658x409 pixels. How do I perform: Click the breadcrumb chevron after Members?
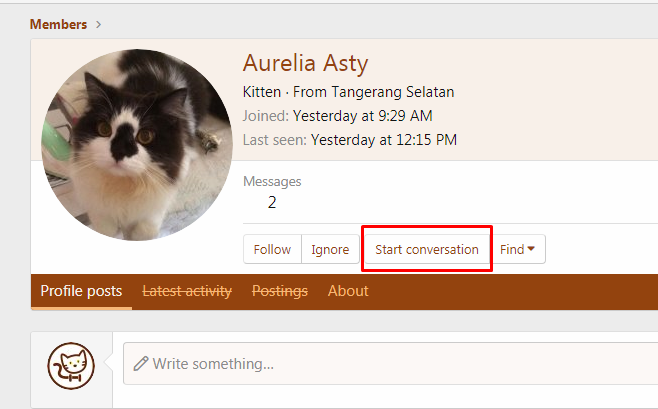98,24
